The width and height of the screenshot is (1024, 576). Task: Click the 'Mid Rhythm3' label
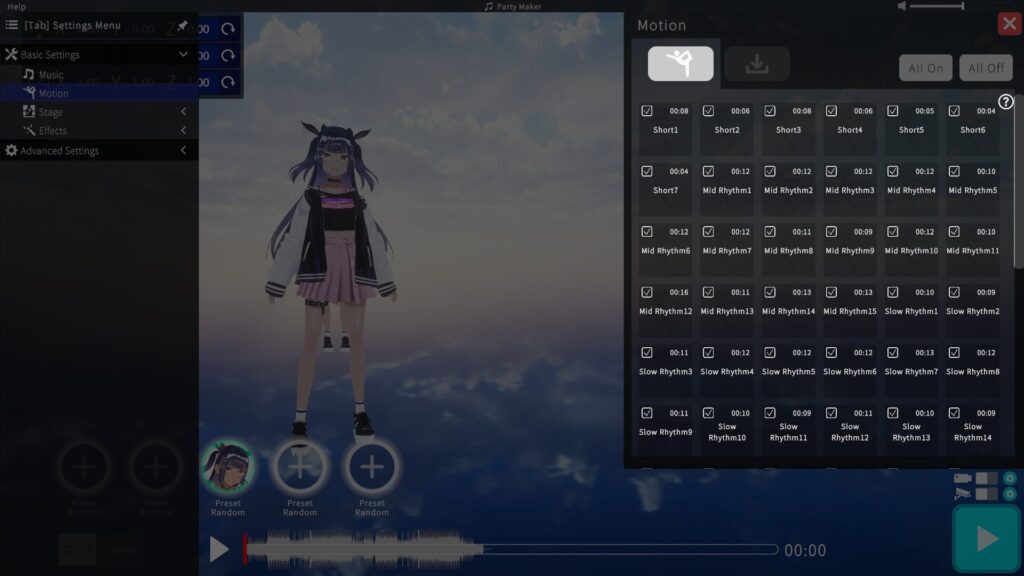850,190
